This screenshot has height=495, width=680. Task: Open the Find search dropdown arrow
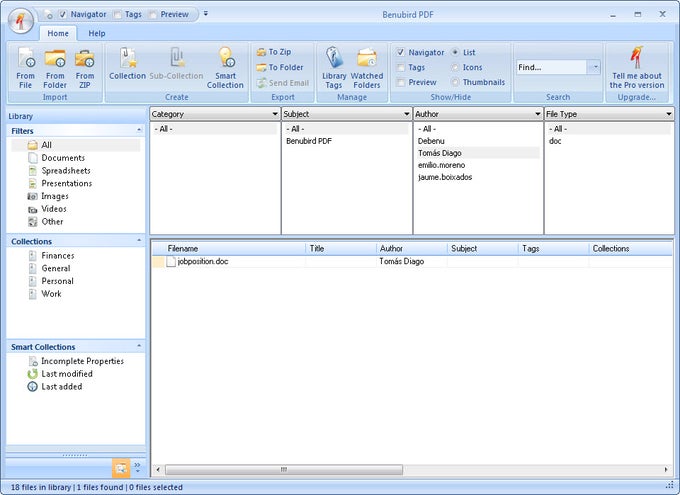595,67
